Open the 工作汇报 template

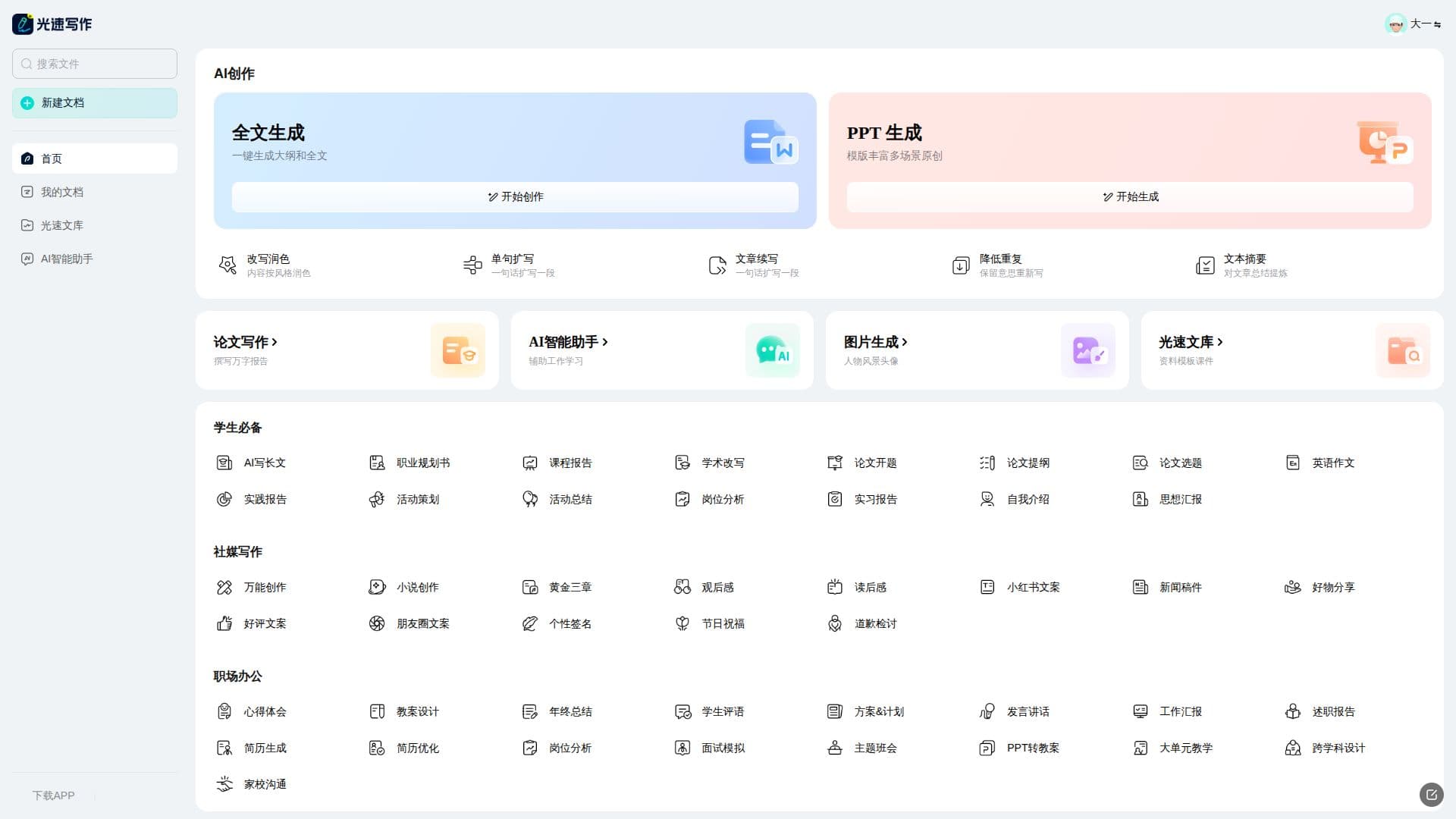tap(1168, 711)
